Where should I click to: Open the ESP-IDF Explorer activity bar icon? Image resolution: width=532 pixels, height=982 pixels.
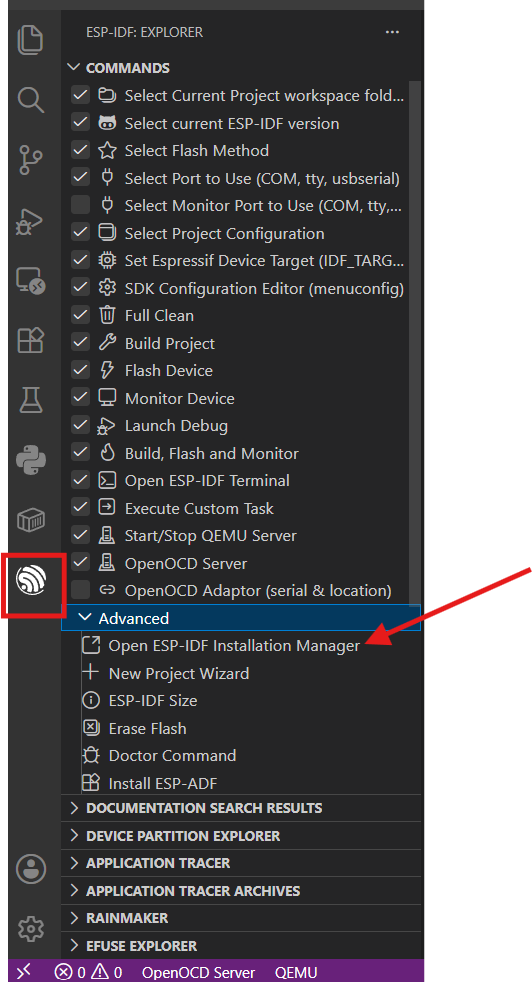click(31, 582)
